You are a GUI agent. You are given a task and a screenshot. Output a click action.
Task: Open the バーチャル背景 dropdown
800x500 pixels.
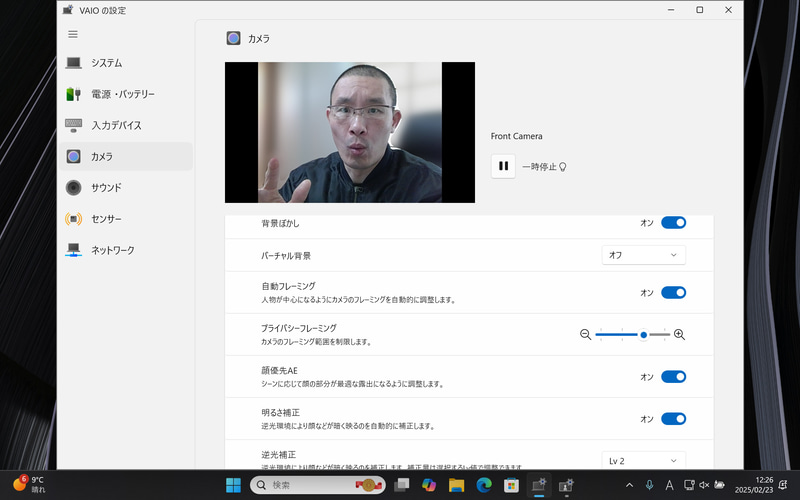(x=643, y=255)
